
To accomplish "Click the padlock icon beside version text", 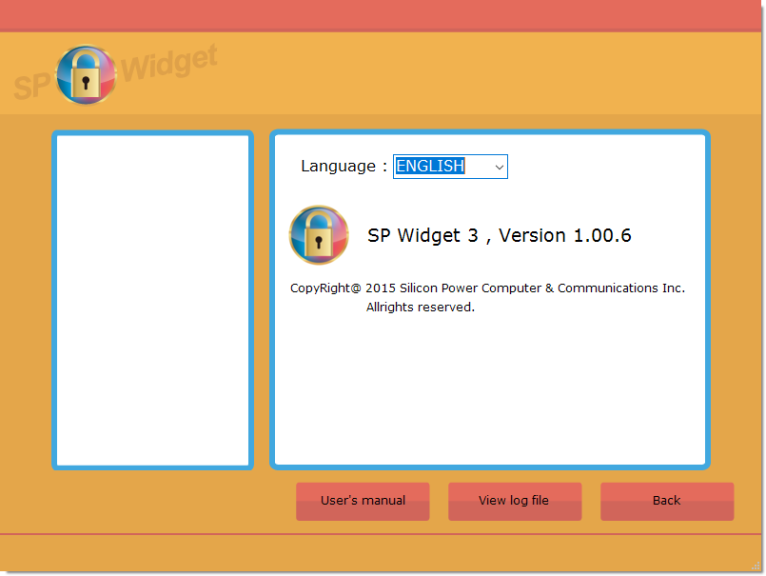I will tap(319, 235).
